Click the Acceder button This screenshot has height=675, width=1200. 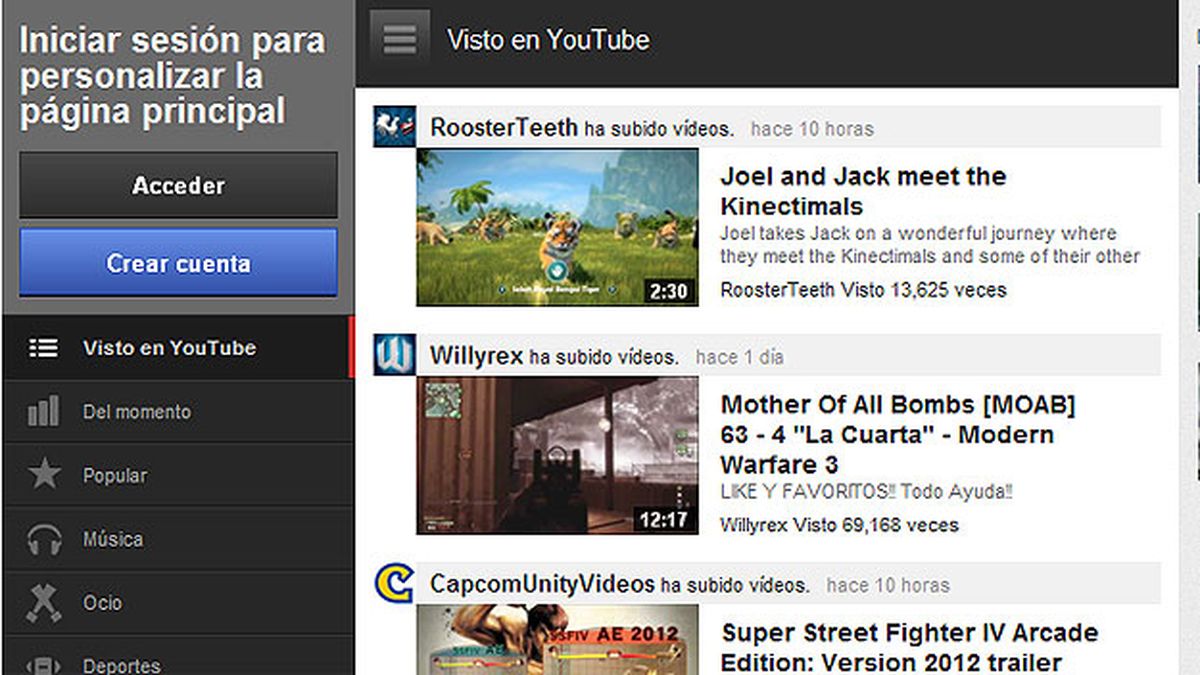[178, 185]
